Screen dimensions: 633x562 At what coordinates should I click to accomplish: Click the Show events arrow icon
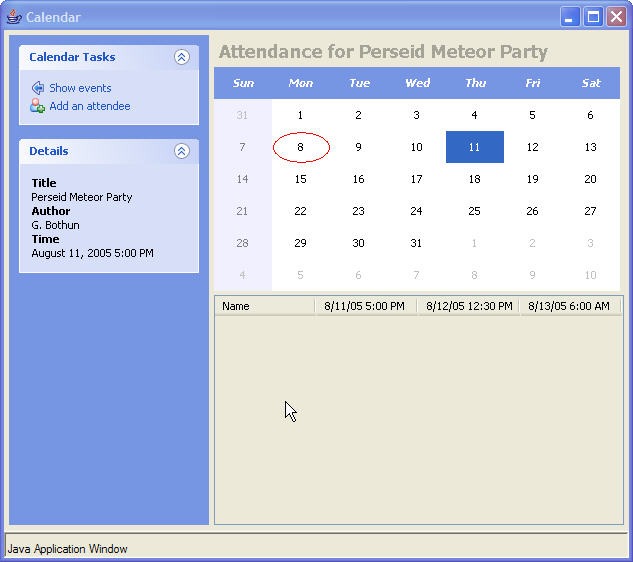tap(38, 88)
